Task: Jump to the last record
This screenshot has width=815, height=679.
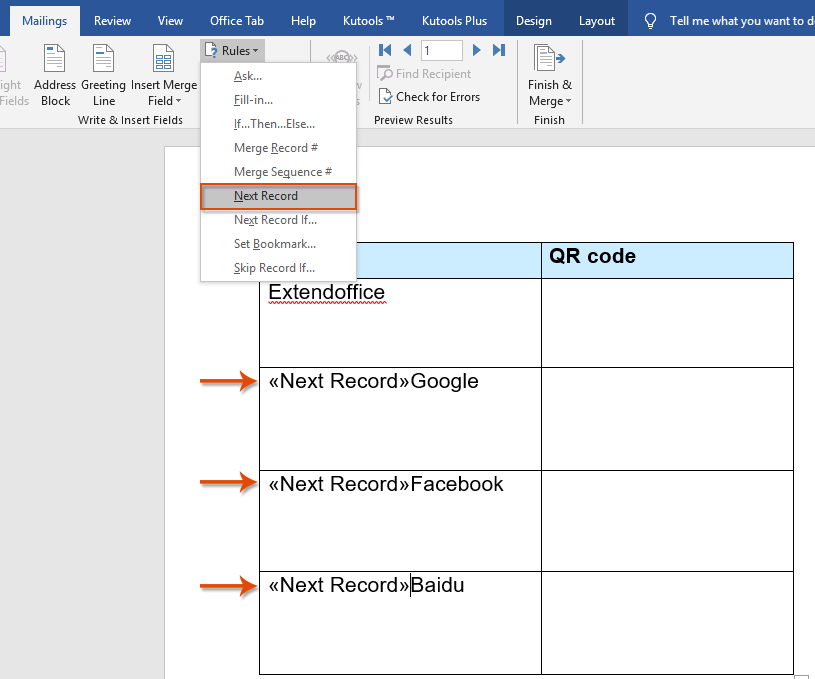Action: pos(499,50)
